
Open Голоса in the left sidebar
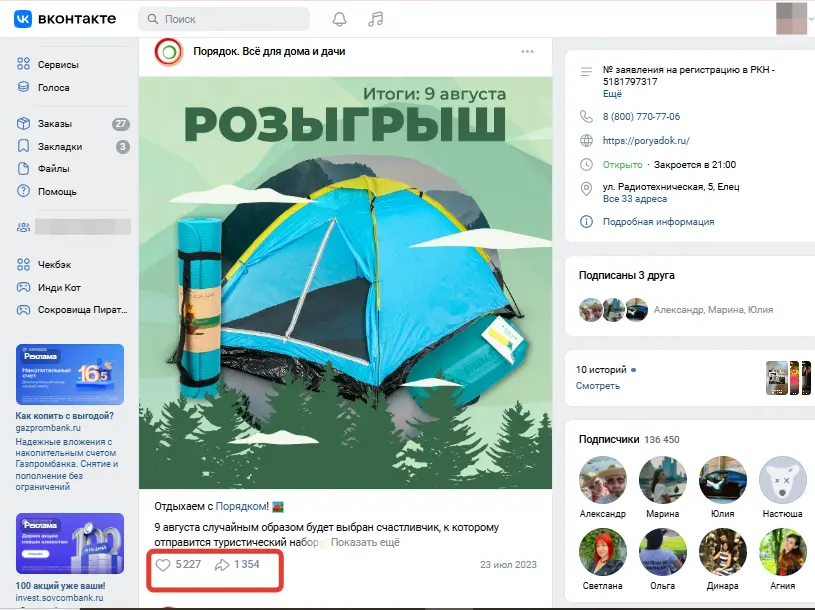pos(54,87)
